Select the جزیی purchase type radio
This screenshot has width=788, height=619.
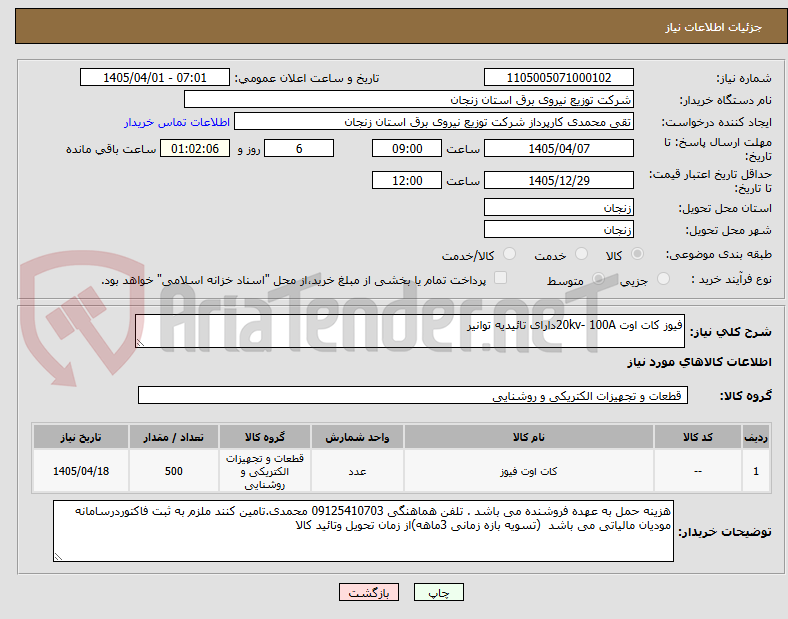click(x=663, y=279)
